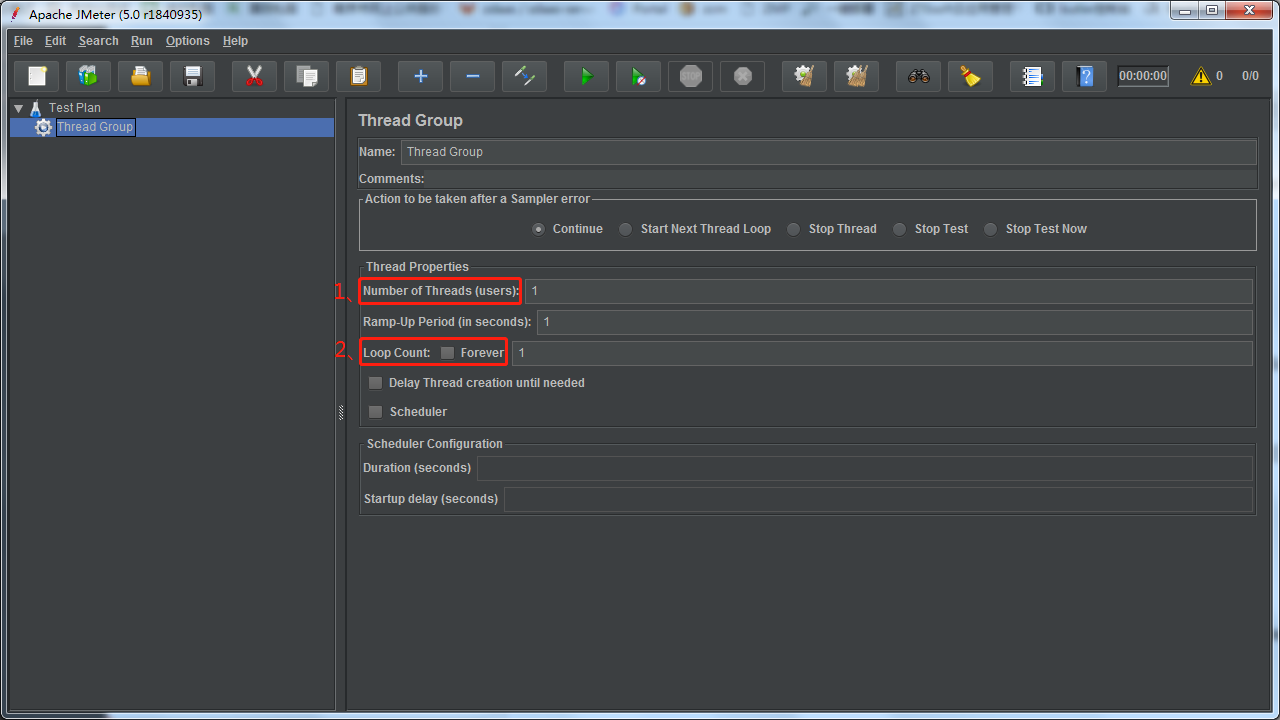This screenshot has height=720, width=1280.
Task: Click the warning count 0 text
Action: pos(1219,76)
